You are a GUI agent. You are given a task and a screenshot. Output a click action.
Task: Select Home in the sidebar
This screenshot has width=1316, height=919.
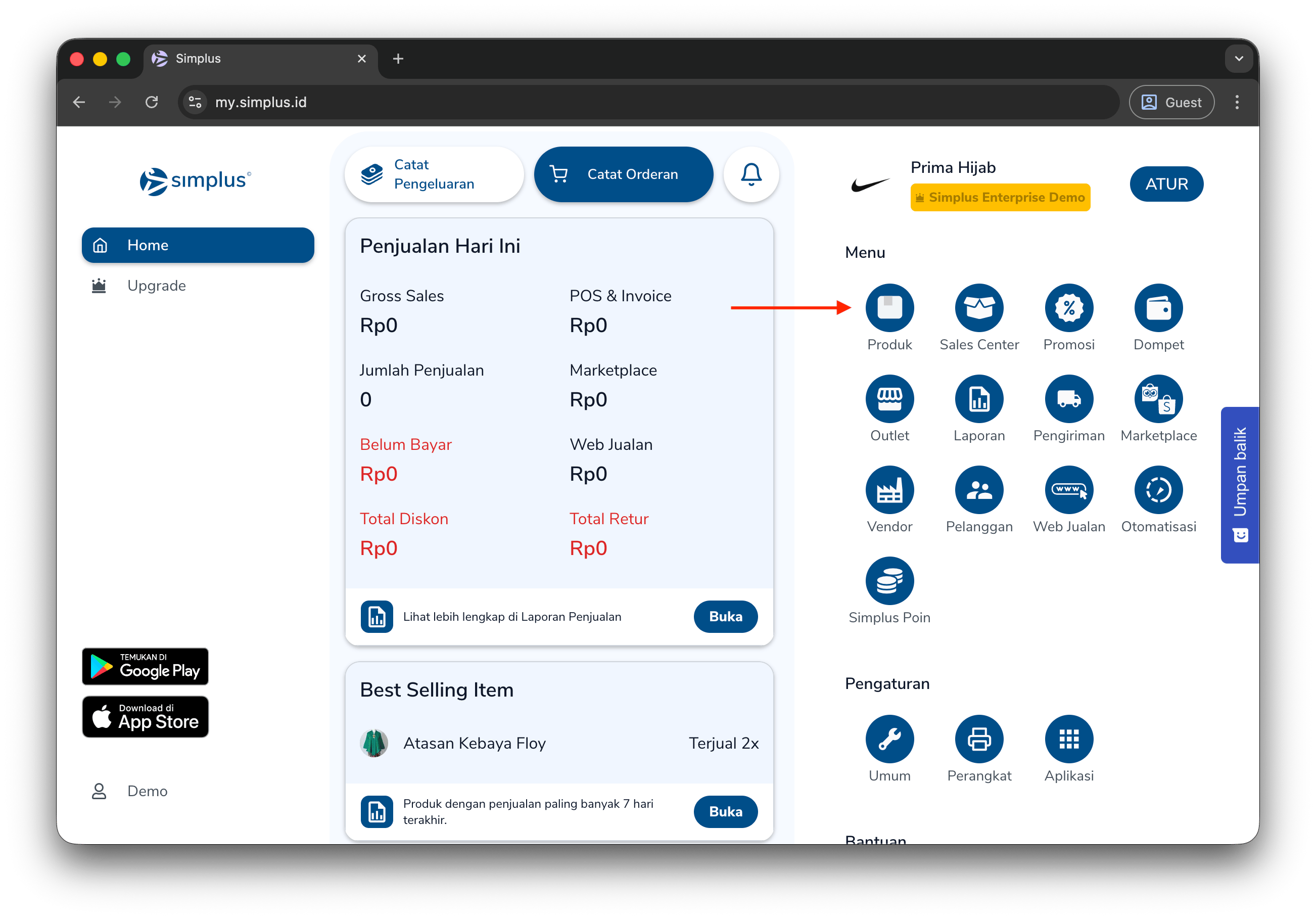coord(198,245)
